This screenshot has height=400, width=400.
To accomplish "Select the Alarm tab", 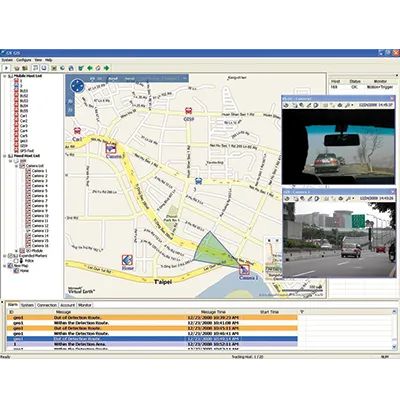I will (x=13, y=305).
